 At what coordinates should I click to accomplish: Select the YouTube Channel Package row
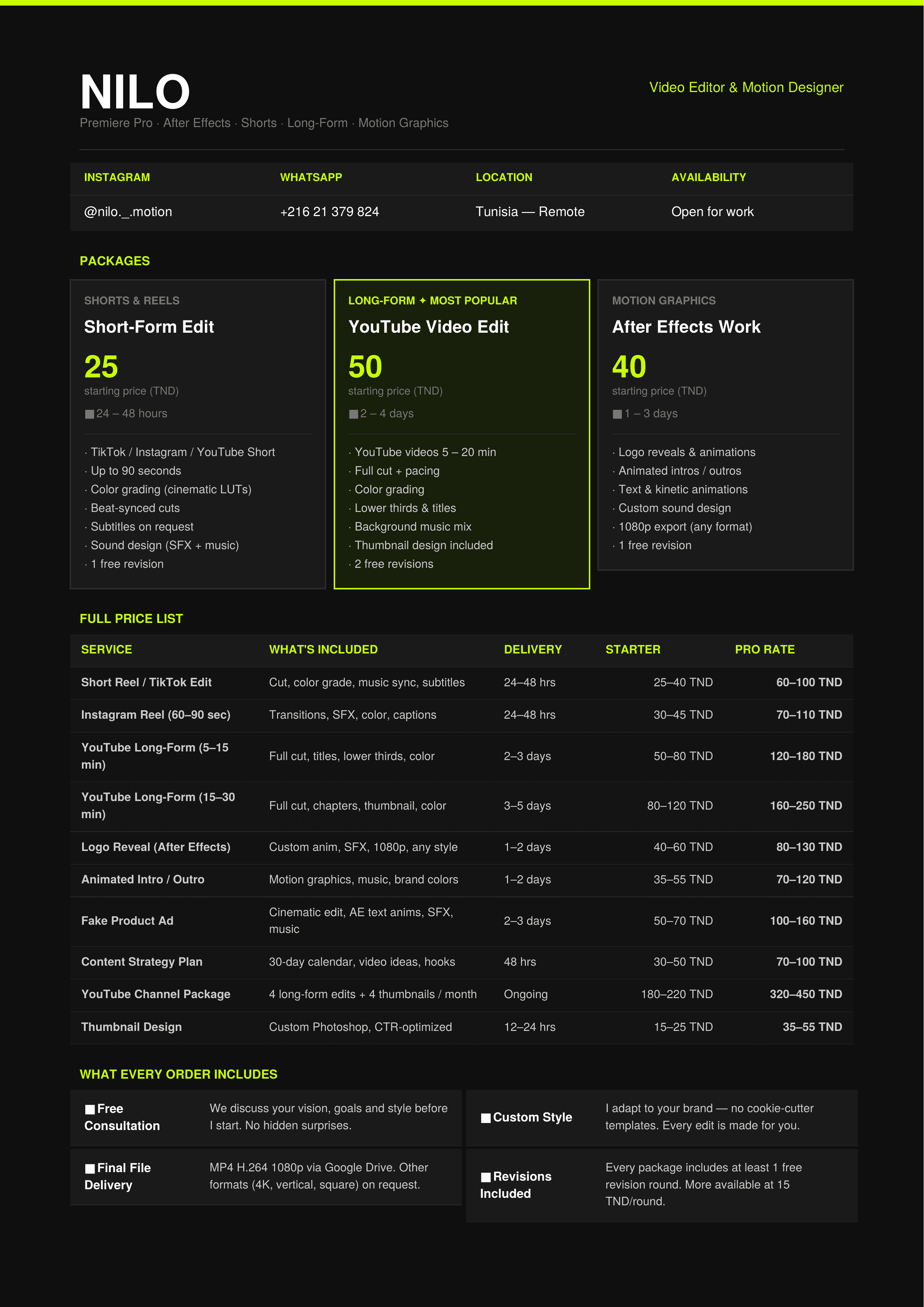point(461,994)
